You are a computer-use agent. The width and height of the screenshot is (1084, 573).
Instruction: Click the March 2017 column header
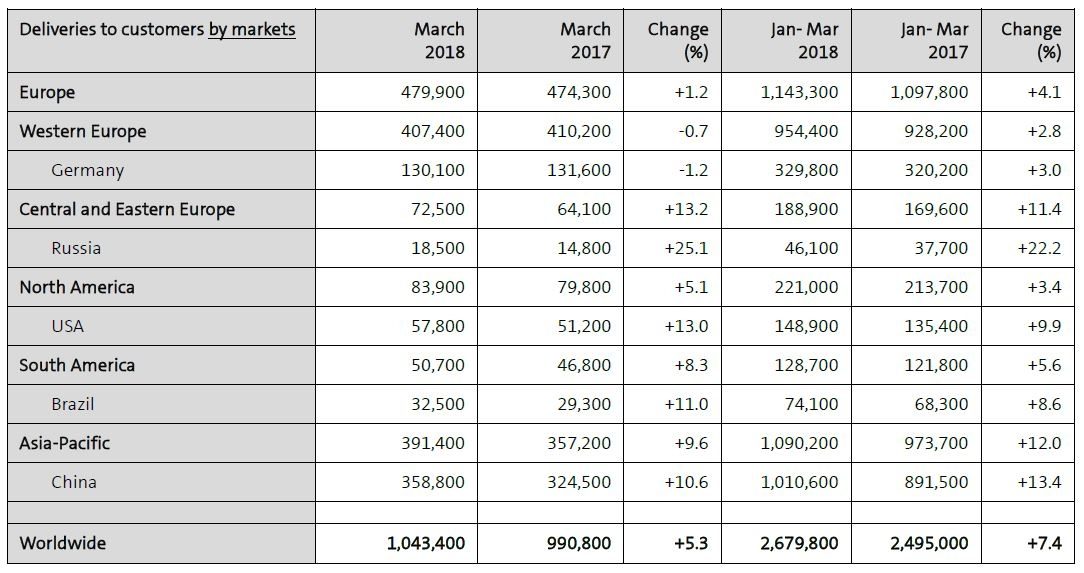pyautogui.click(x=585, y=40)
